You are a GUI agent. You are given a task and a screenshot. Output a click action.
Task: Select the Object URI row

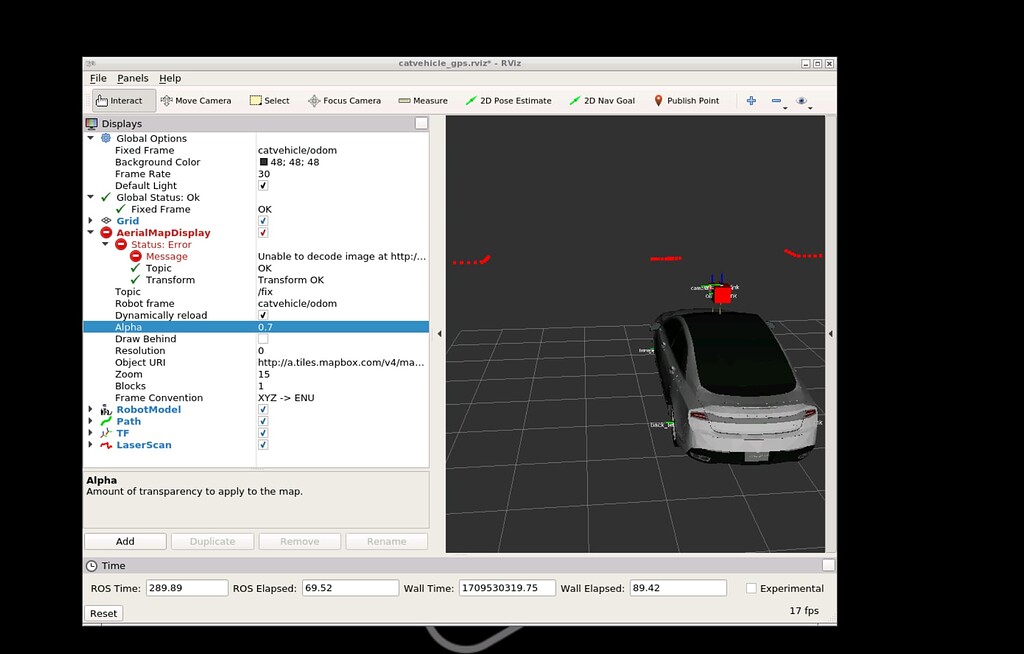[256, 363]
